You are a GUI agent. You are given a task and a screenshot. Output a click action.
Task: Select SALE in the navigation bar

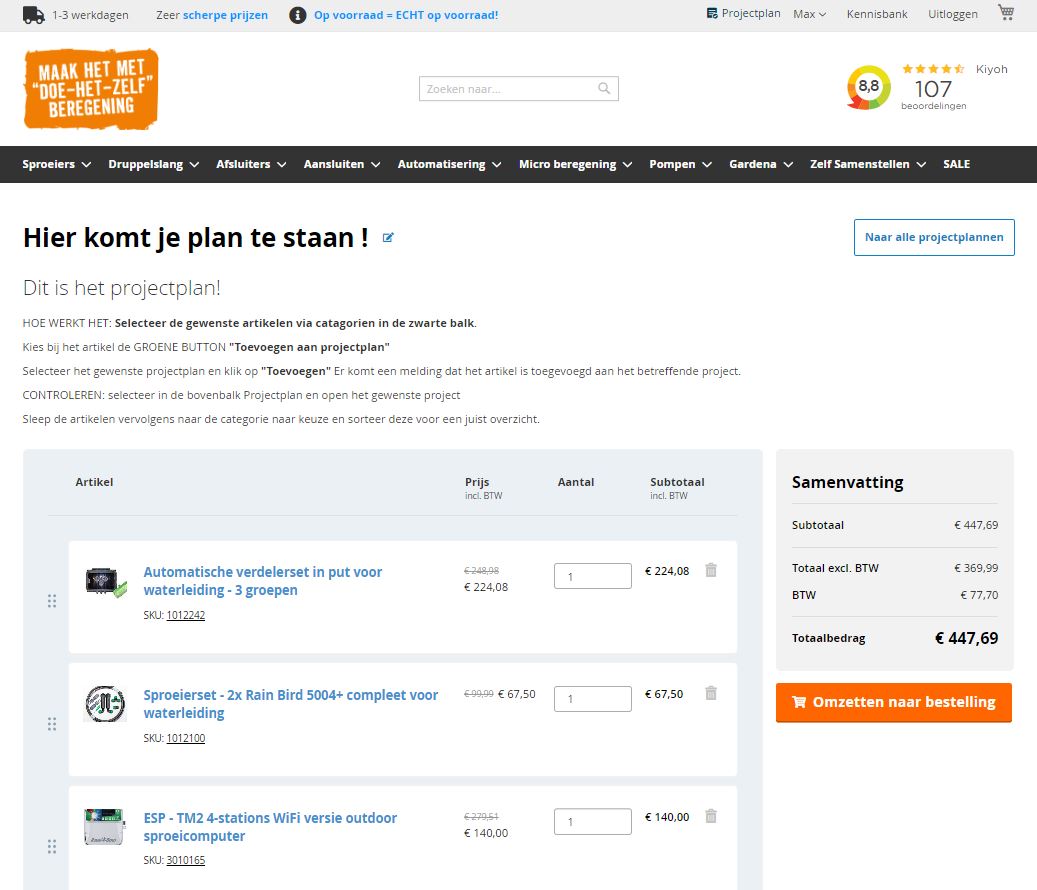coord(956,164)
